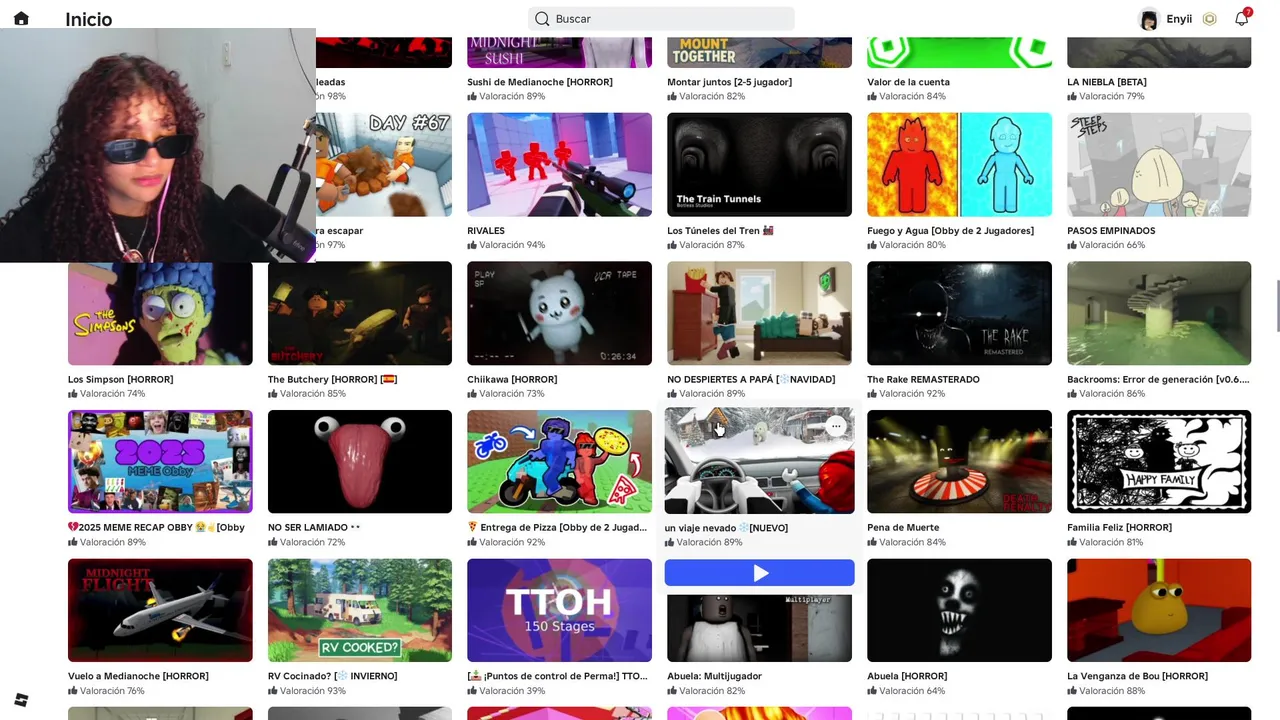Click the 'Chiikawa [HORROR]' title text
The width and height of the screenshot is (1280, 720).
(512, 380)
